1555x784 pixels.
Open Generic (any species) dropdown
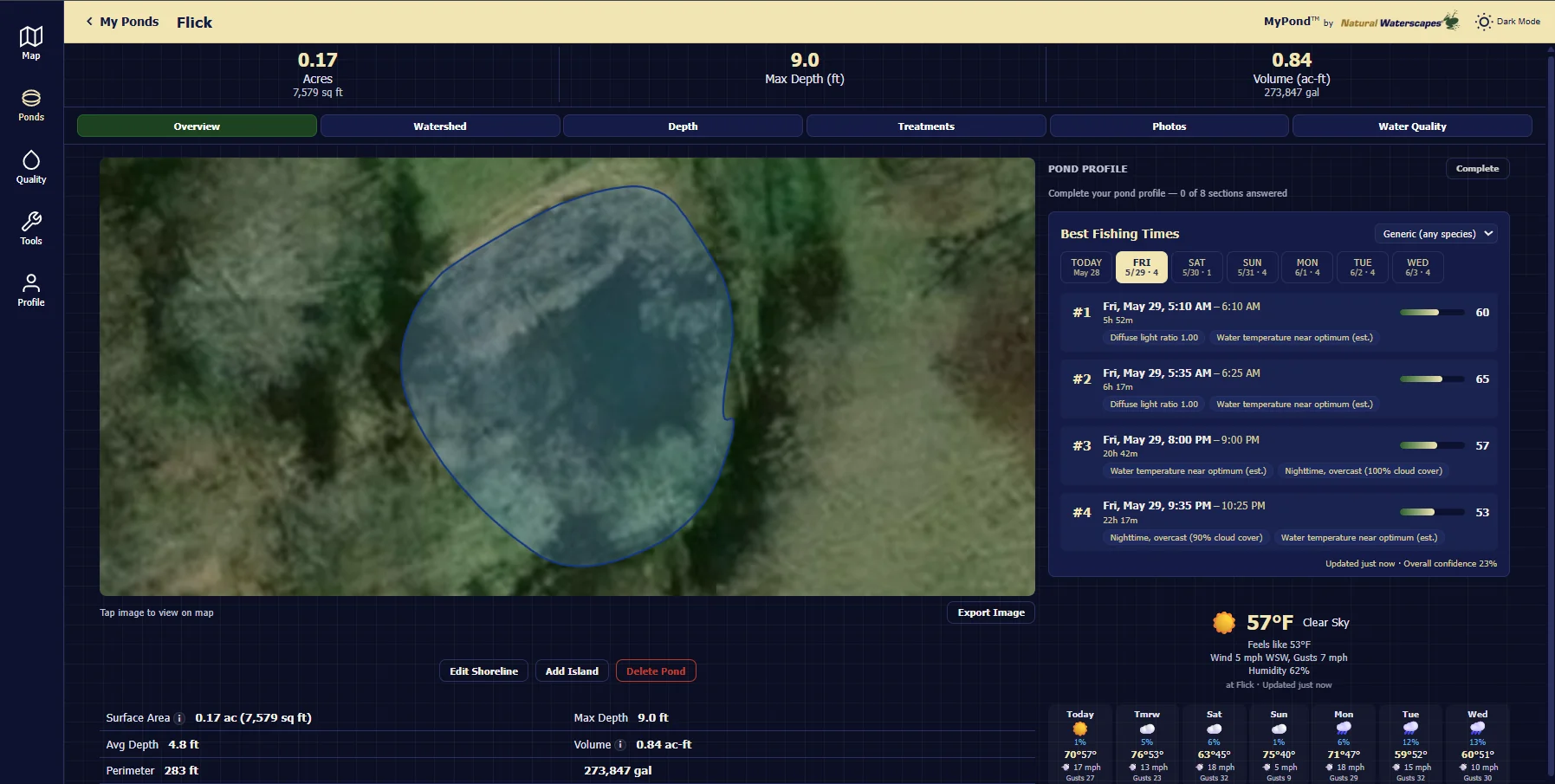(1436, 234)
